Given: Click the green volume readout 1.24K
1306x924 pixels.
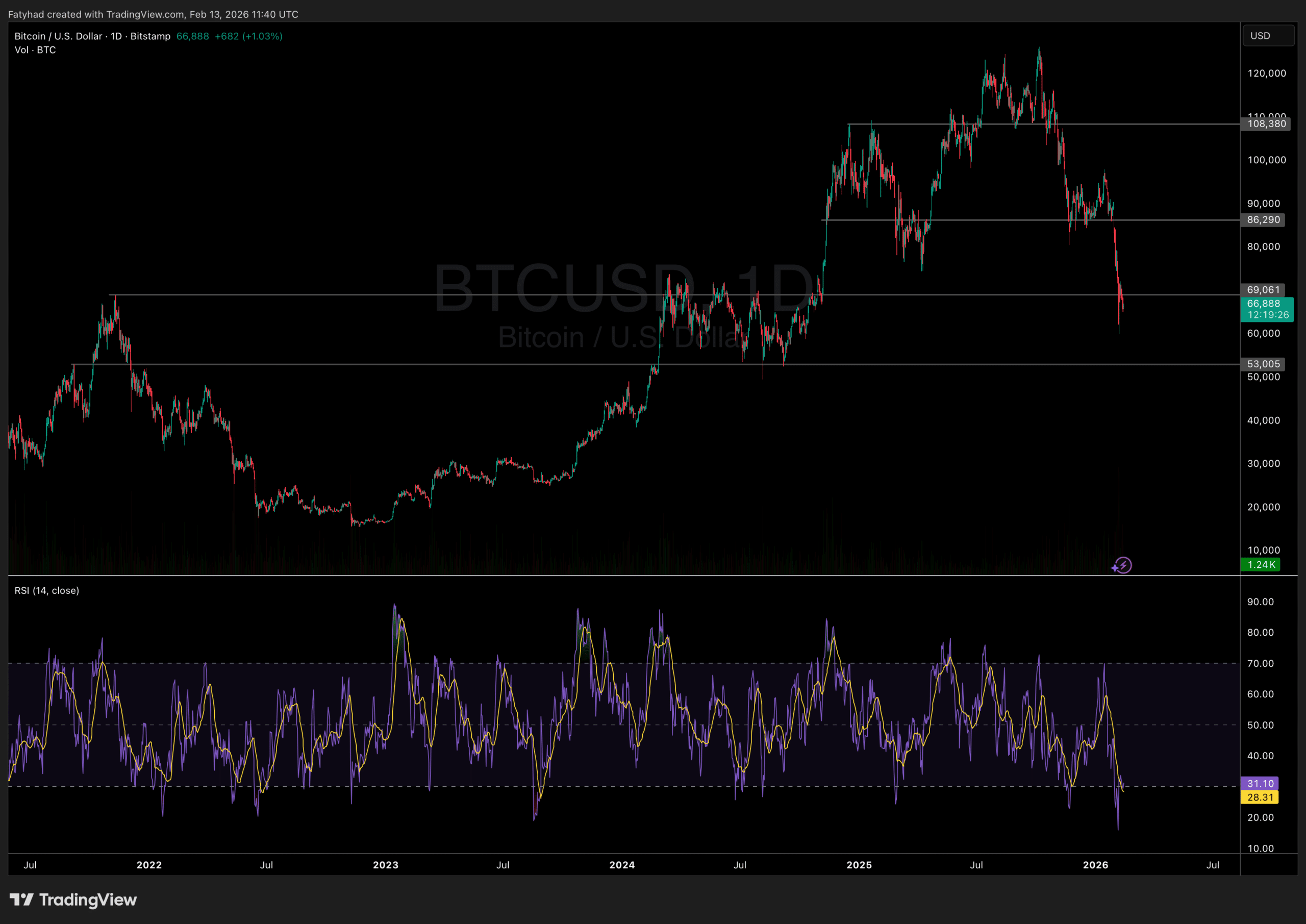Looking at the screenshot, I should pos(1261,564).
